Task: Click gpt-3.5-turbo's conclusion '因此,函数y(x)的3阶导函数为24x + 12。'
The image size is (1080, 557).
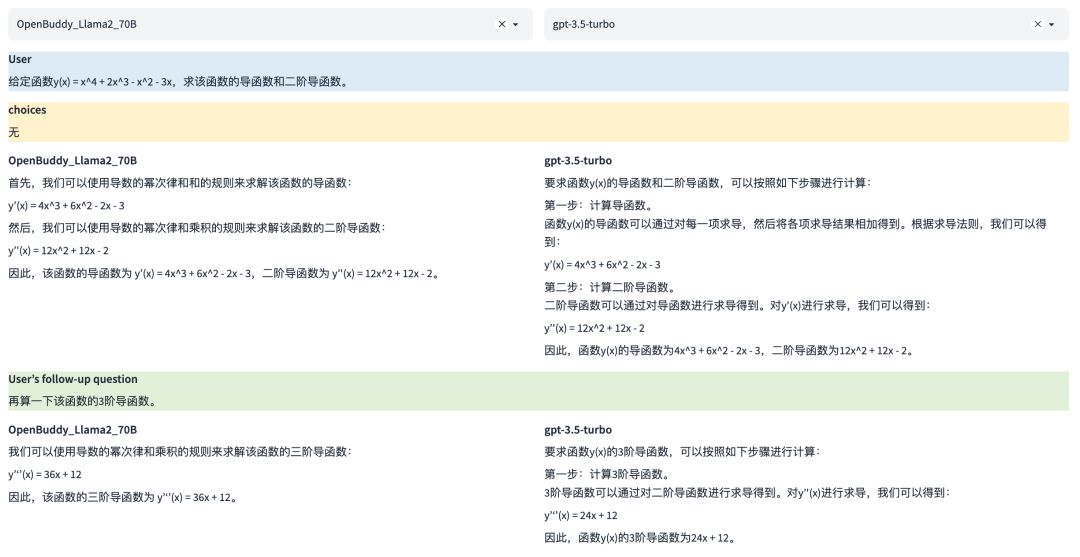Action: [640, 538]
